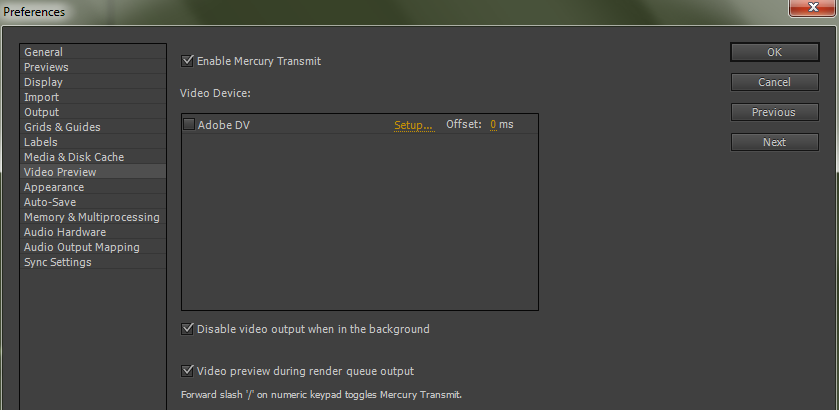
Task: Close the Preferences dialog window
Action: click(812, 7)
